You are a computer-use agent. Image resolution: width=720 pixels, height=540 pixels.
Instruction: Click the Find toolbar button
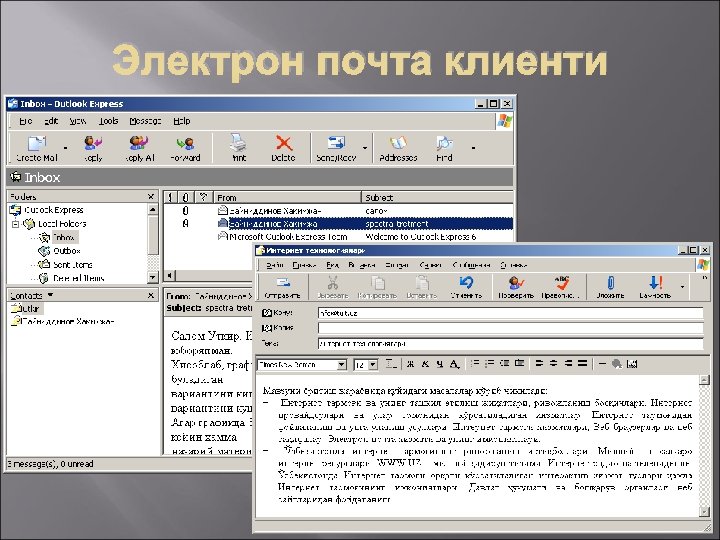point(444,148)
